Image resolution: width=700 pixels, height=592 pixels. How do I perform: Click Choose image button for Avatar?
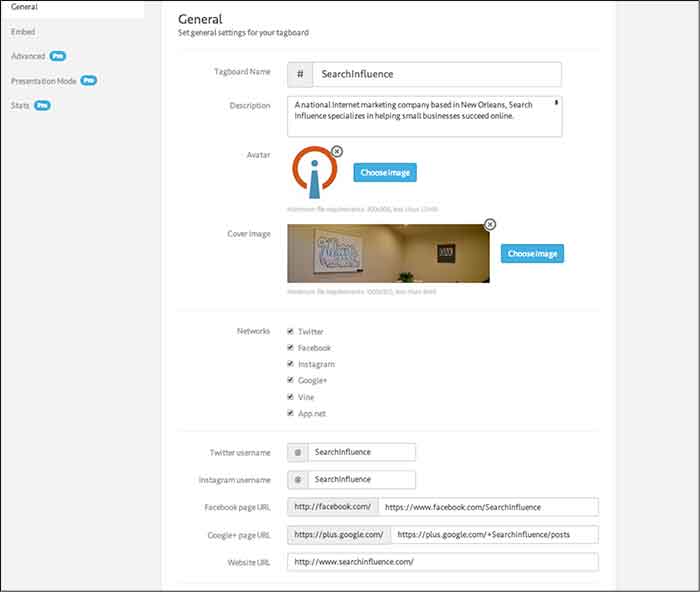point(384,173)
